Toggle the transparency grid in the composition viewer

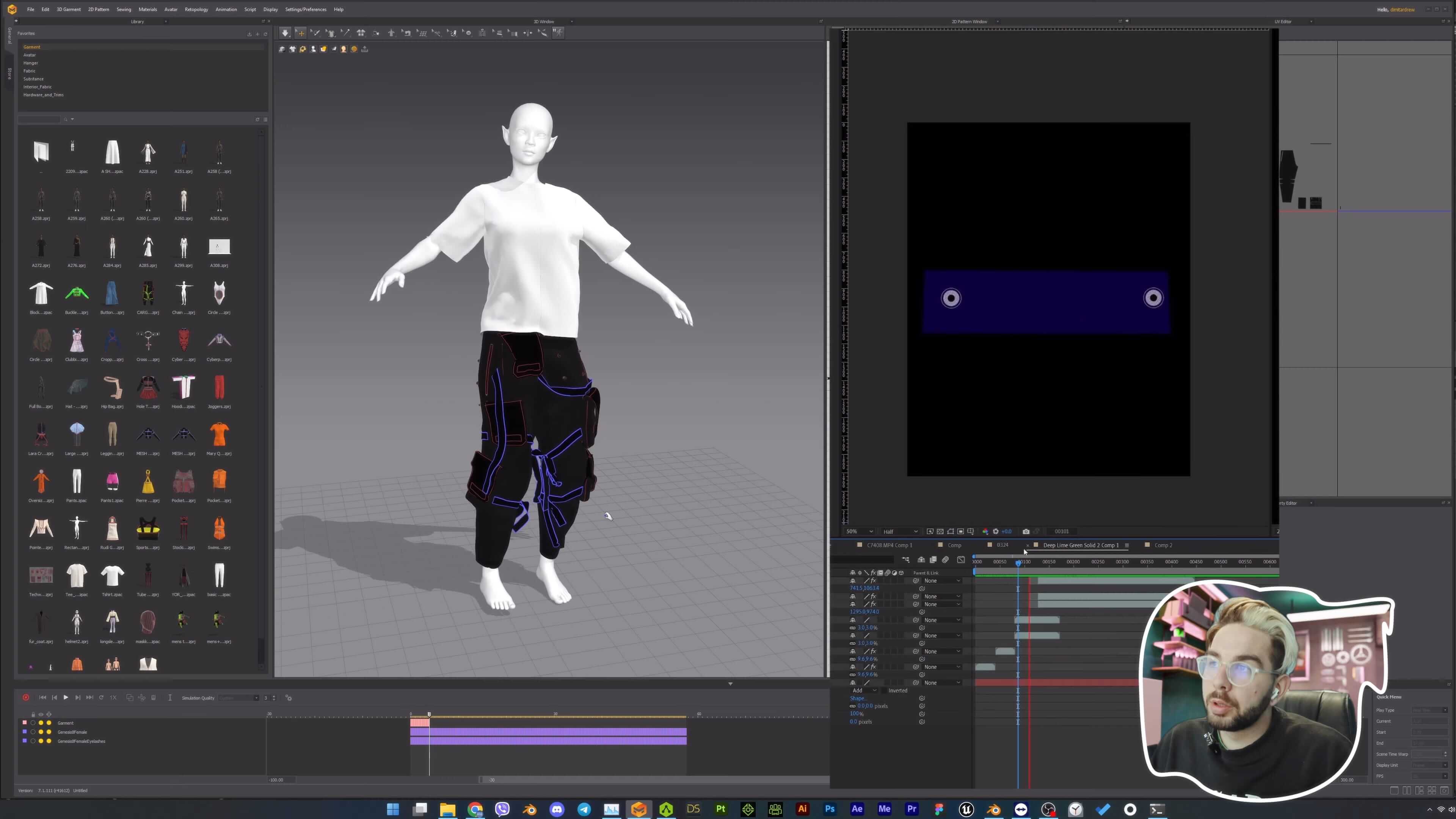(x=940, y=531)
